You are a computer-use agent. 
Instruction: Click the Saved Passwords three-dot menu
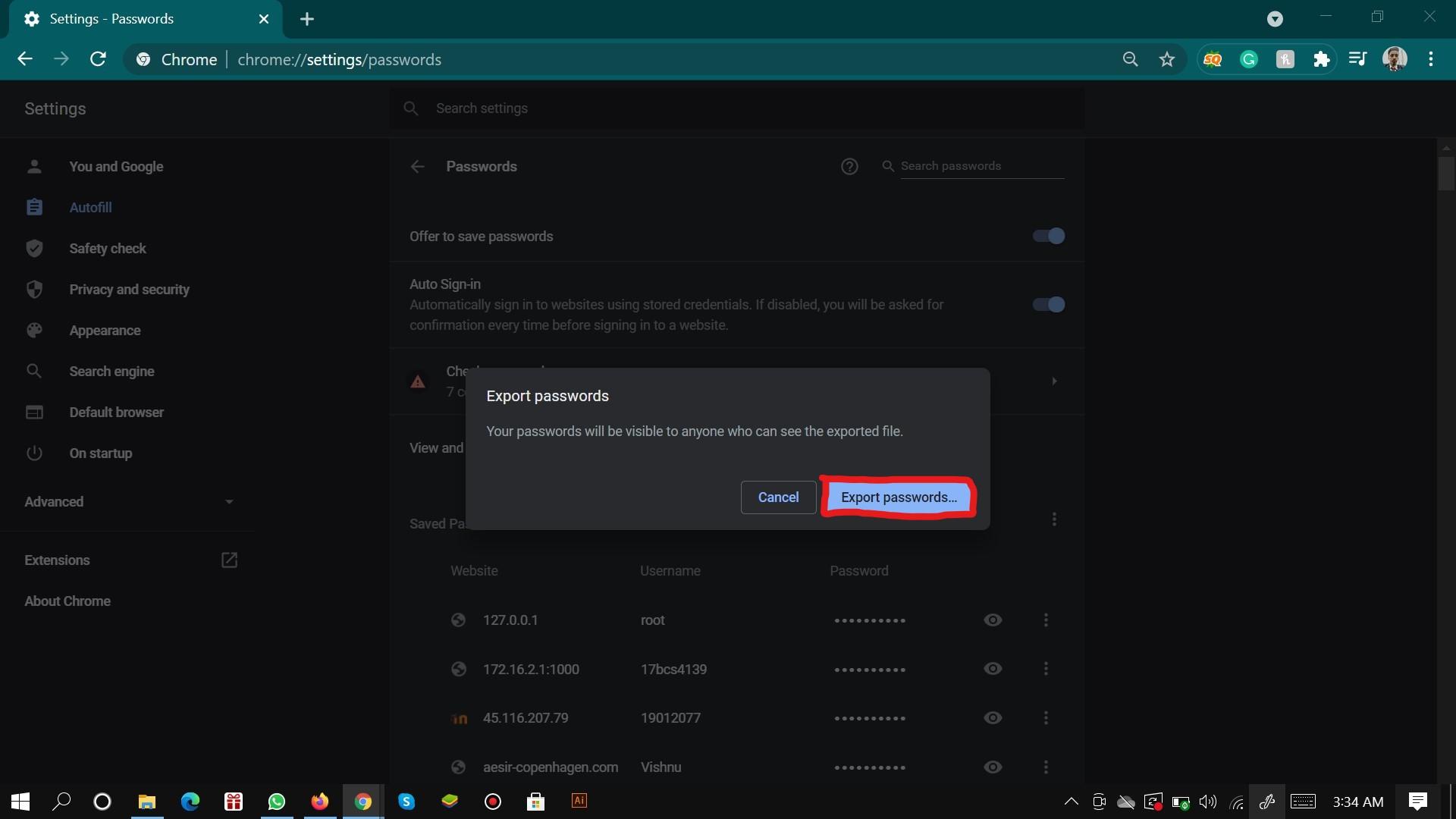[1053, 519]
